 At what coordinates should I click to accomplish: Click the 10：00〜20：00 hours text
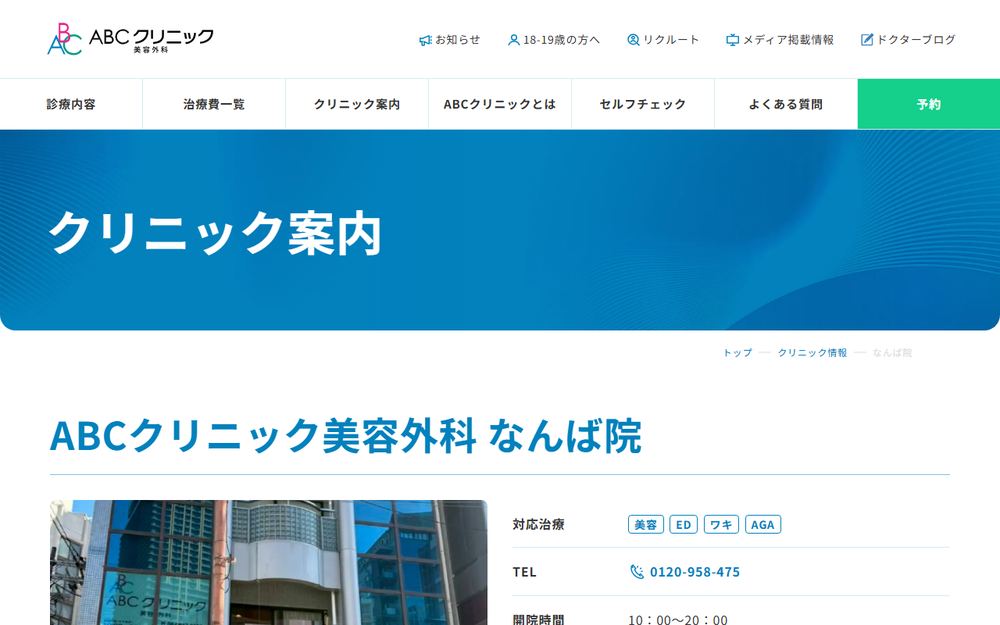coord(678,619)
